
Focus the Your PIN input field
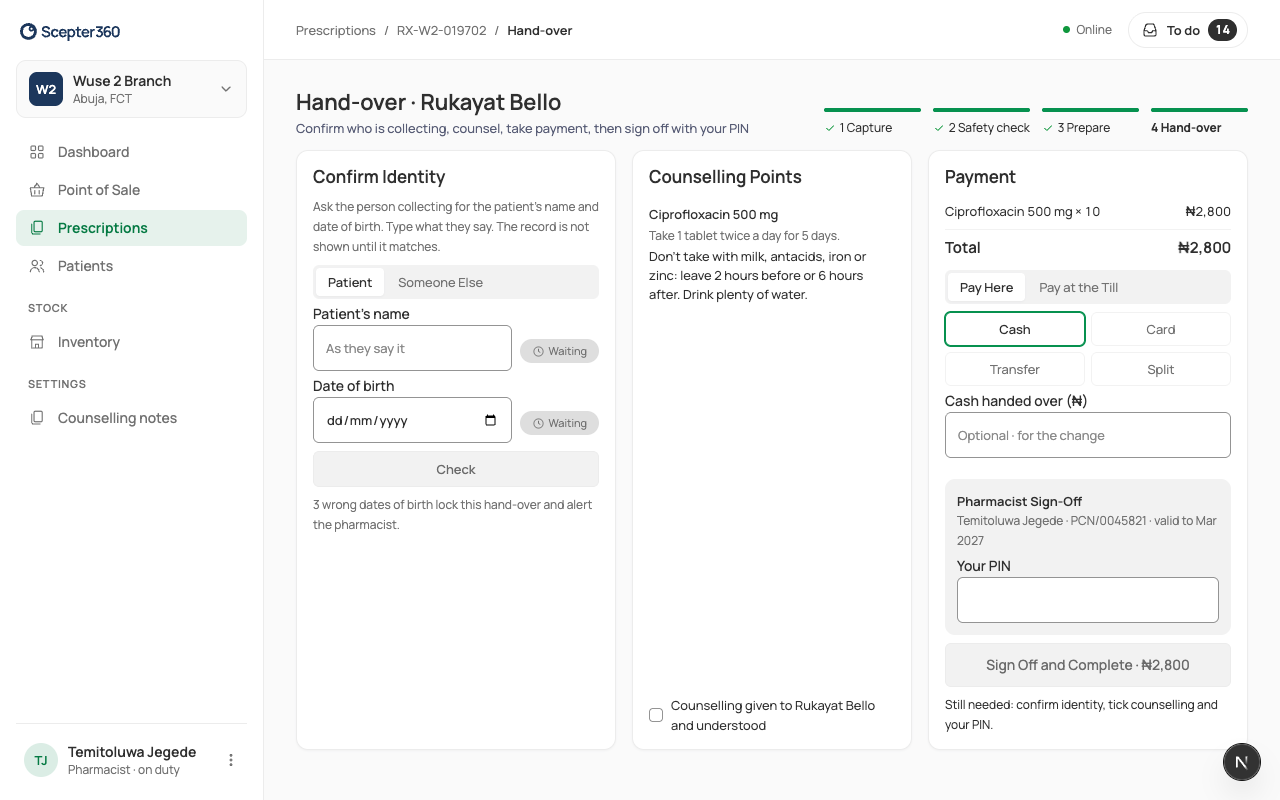click(x=1088, y=600)
